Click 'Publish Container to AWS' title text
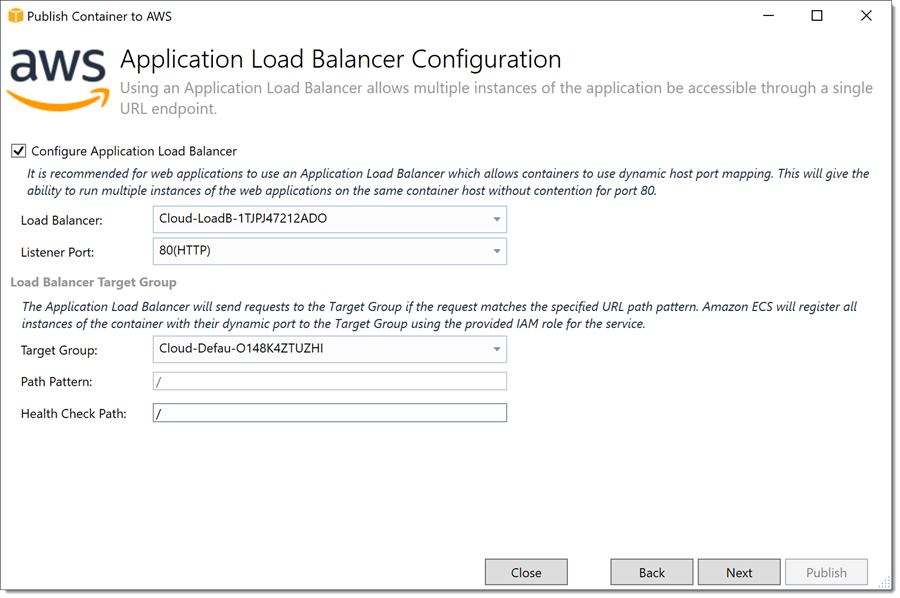Viewport: 900px width, 598px height. pyautogui.click(x=99, y=17)
